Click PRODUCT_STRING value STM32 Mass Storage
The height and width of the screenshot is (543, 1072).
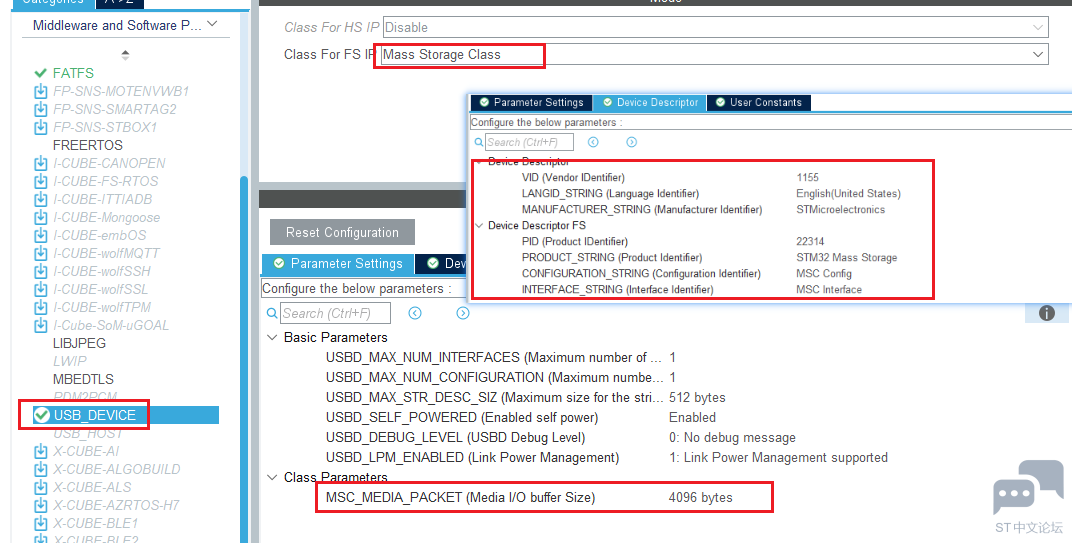point(846,258)
